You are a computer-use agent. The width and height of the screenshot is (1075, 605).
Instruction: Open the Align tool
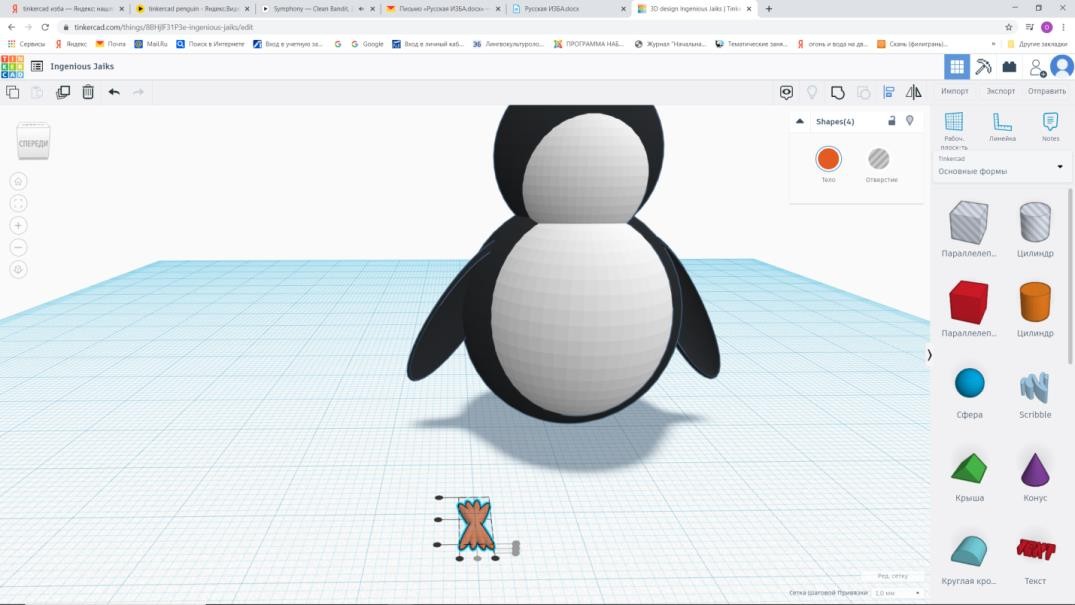tap(889, 92)
